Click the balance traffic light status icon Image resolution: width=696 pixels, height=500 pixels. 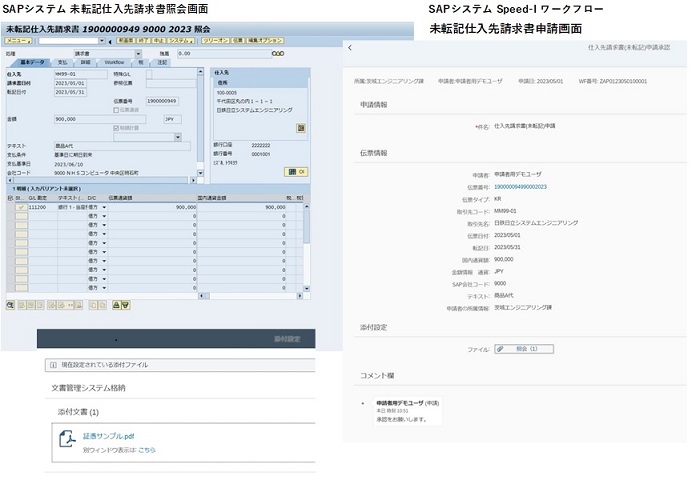278,54
